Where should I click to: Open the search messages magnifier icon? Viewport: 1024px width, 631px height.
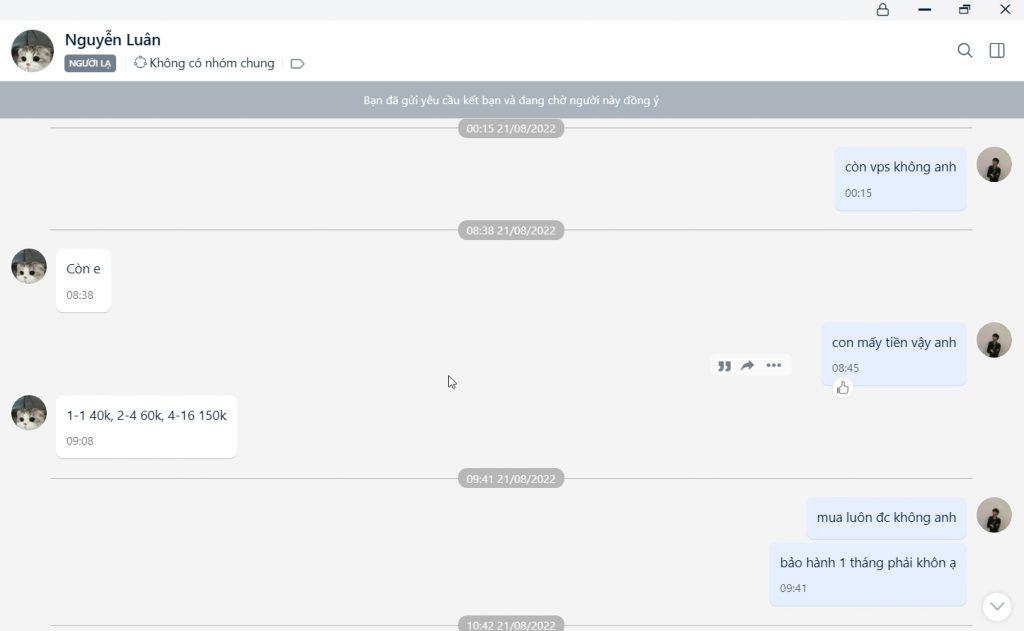pos(965,50)
